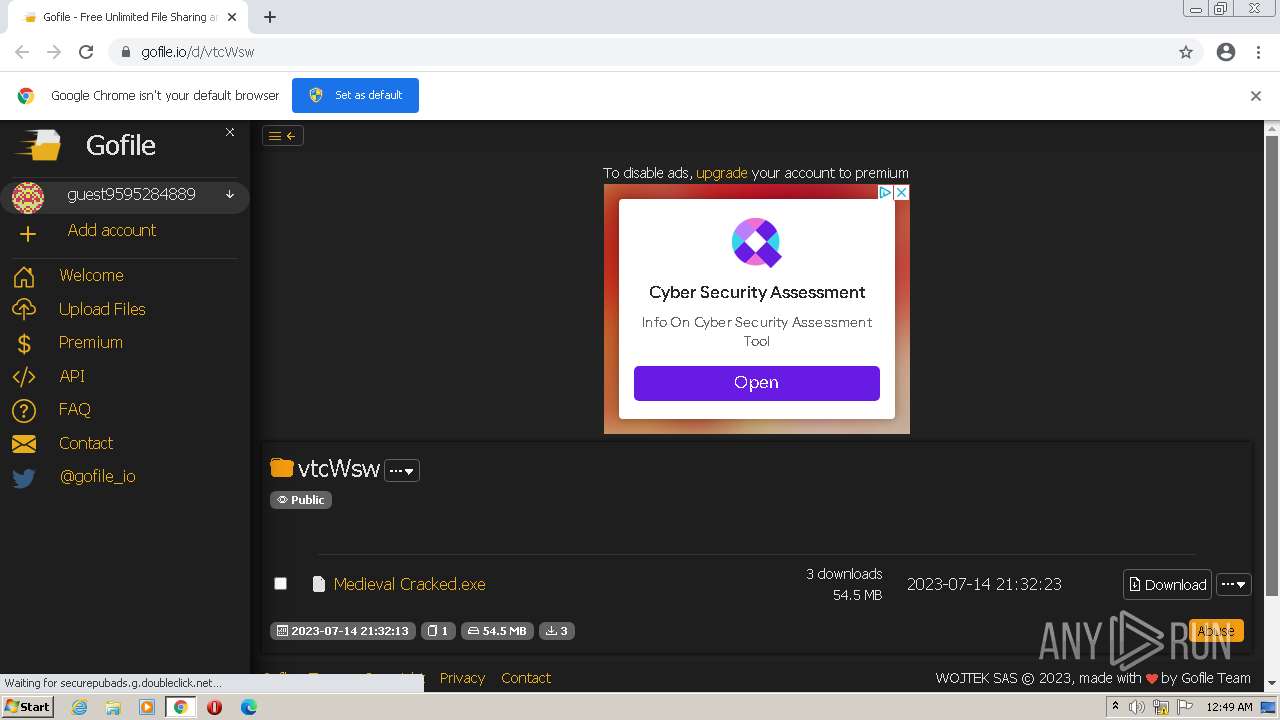1280x720 pixels.
Task: Click the Cyber Security Assessment ad title
Action: click(757, 293)
